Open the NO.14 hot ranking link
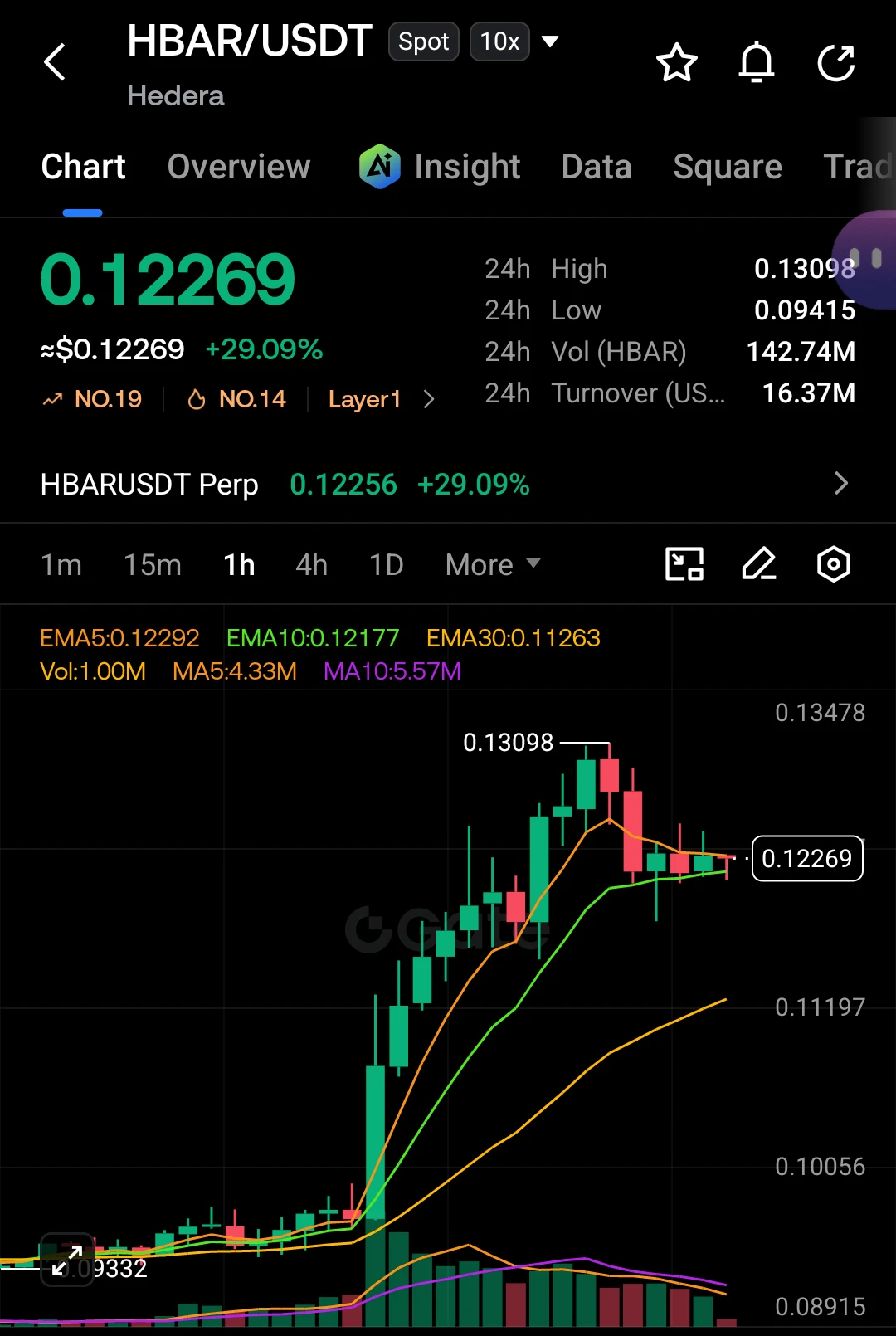This screenshot has width=896, height=1336. click(252, 400)
